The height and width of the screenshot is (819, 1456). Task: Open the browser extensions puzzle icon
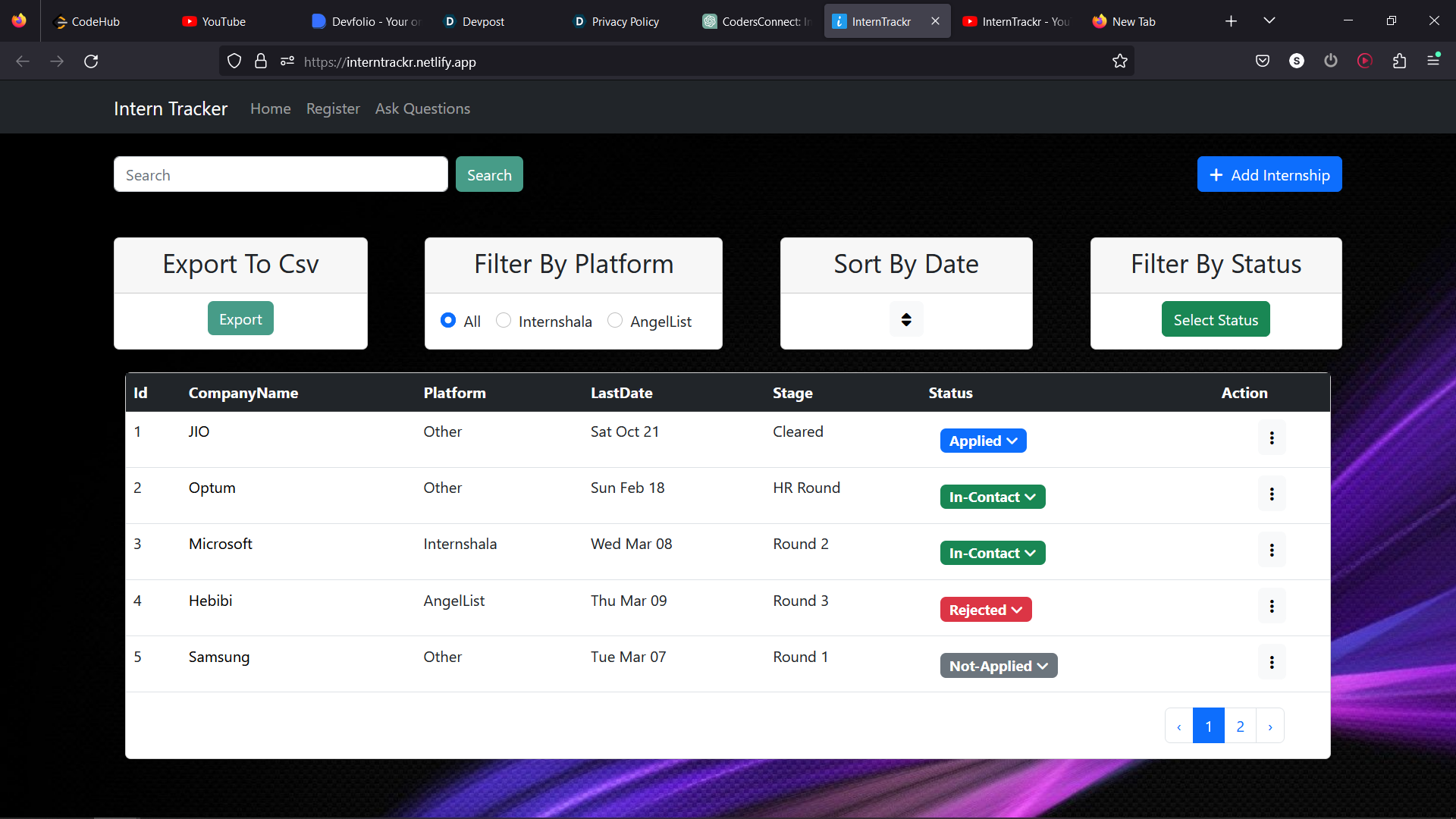tap(1399, 61)
